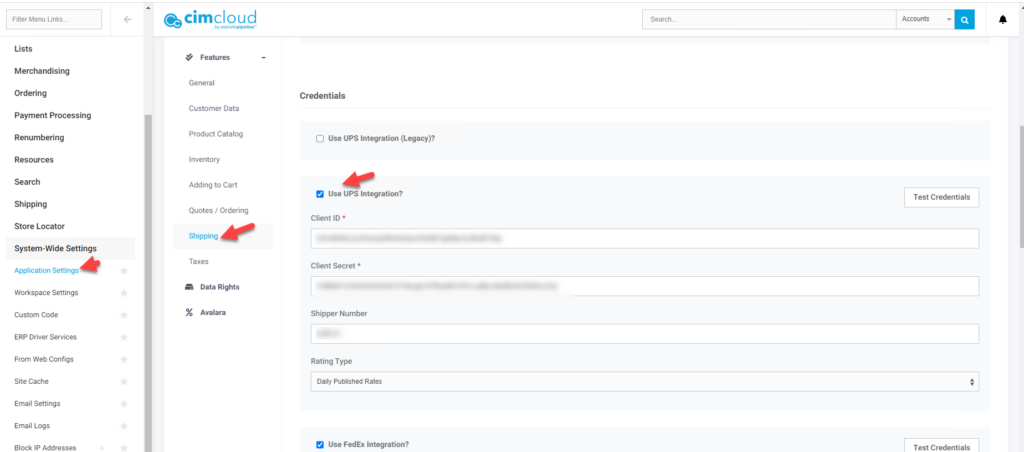Collapse the sidebar with the back arrow
Screen dimensions: 1024x452
point(127,20)
